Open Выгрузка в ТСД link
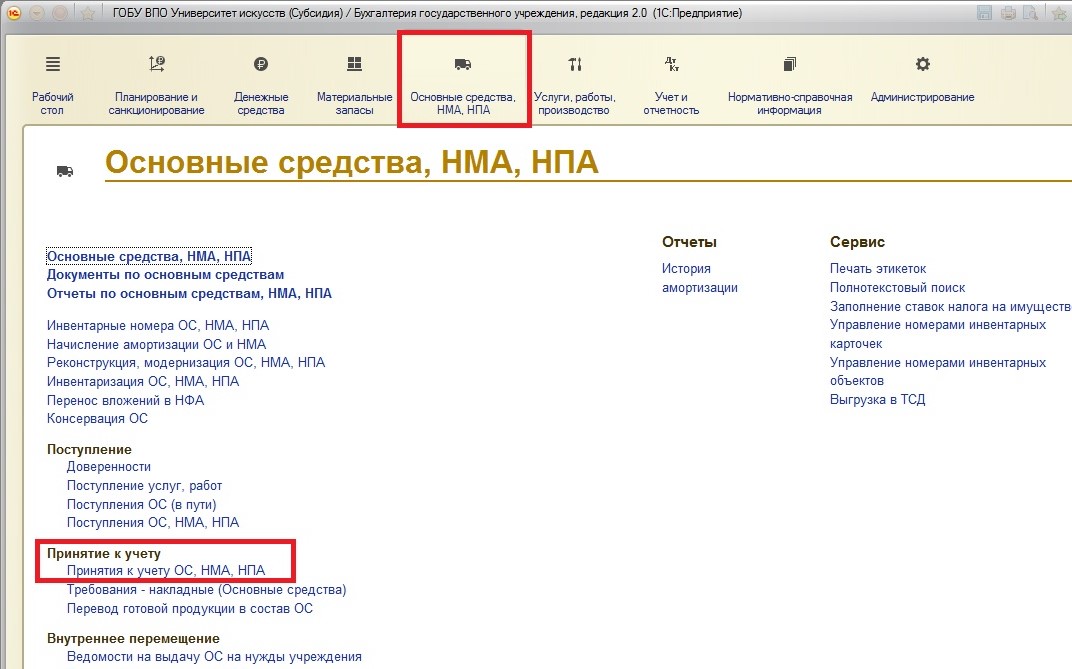 pos(877,399)
